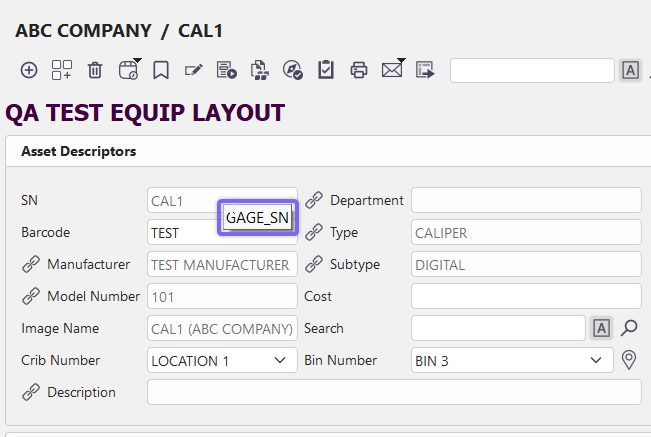The image size is (651, 437).
Task: Click the bookmark icon in toolbar
Action: pyautogui.click(x=160, y=70)
